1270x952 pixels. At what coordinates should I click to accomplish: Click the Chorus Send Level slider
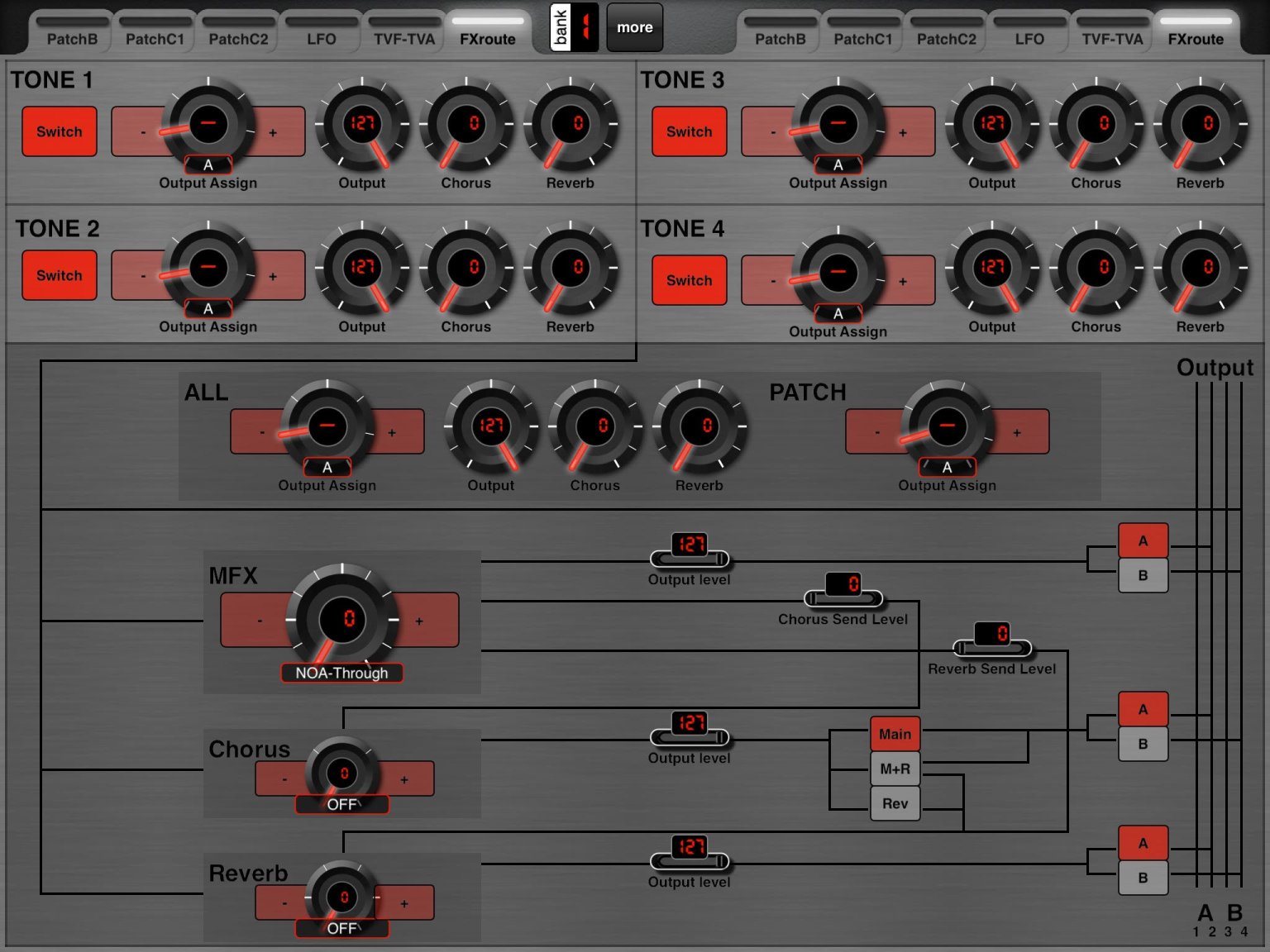843,597
